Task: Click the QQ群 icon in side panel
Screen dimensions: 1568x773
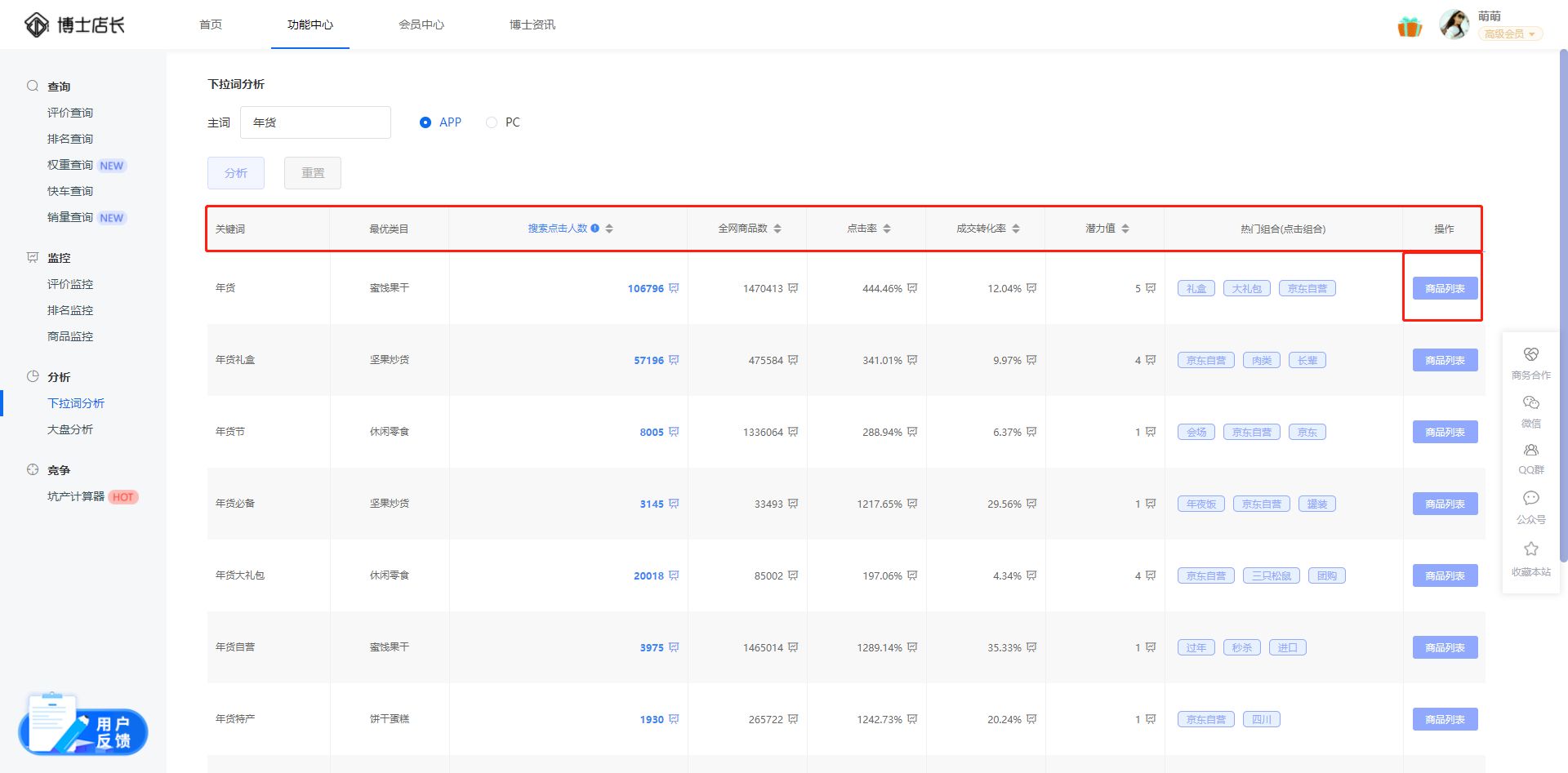Action: tap(1531, 450)
